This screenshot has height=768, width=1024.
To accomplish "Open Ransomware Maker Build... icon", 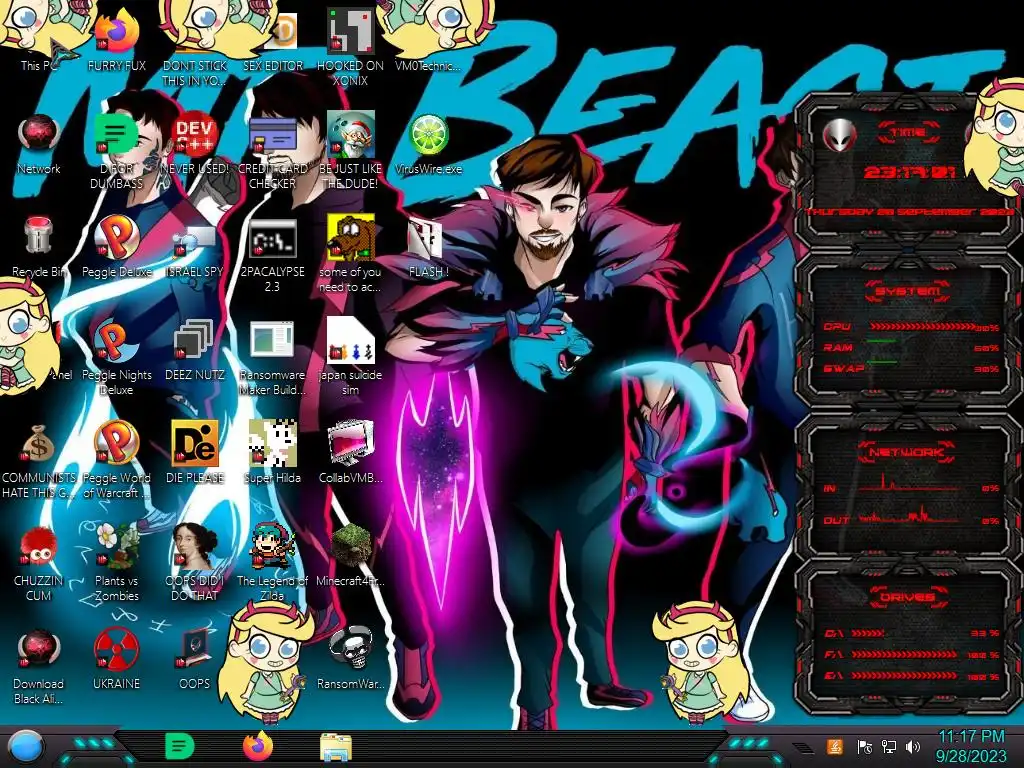I will click(272, 358).
